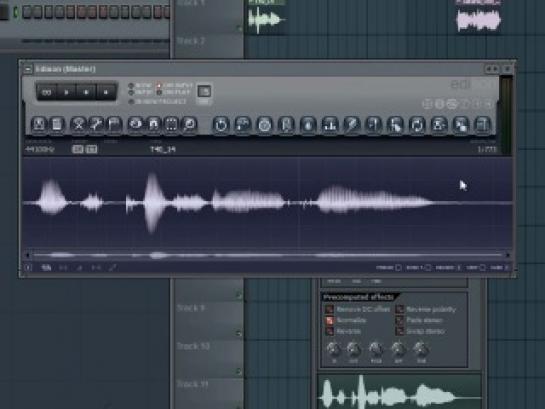The image size is (545, 409).
Task: Click the scrollbar left arrow in Edison
Action: click(27, 255)
